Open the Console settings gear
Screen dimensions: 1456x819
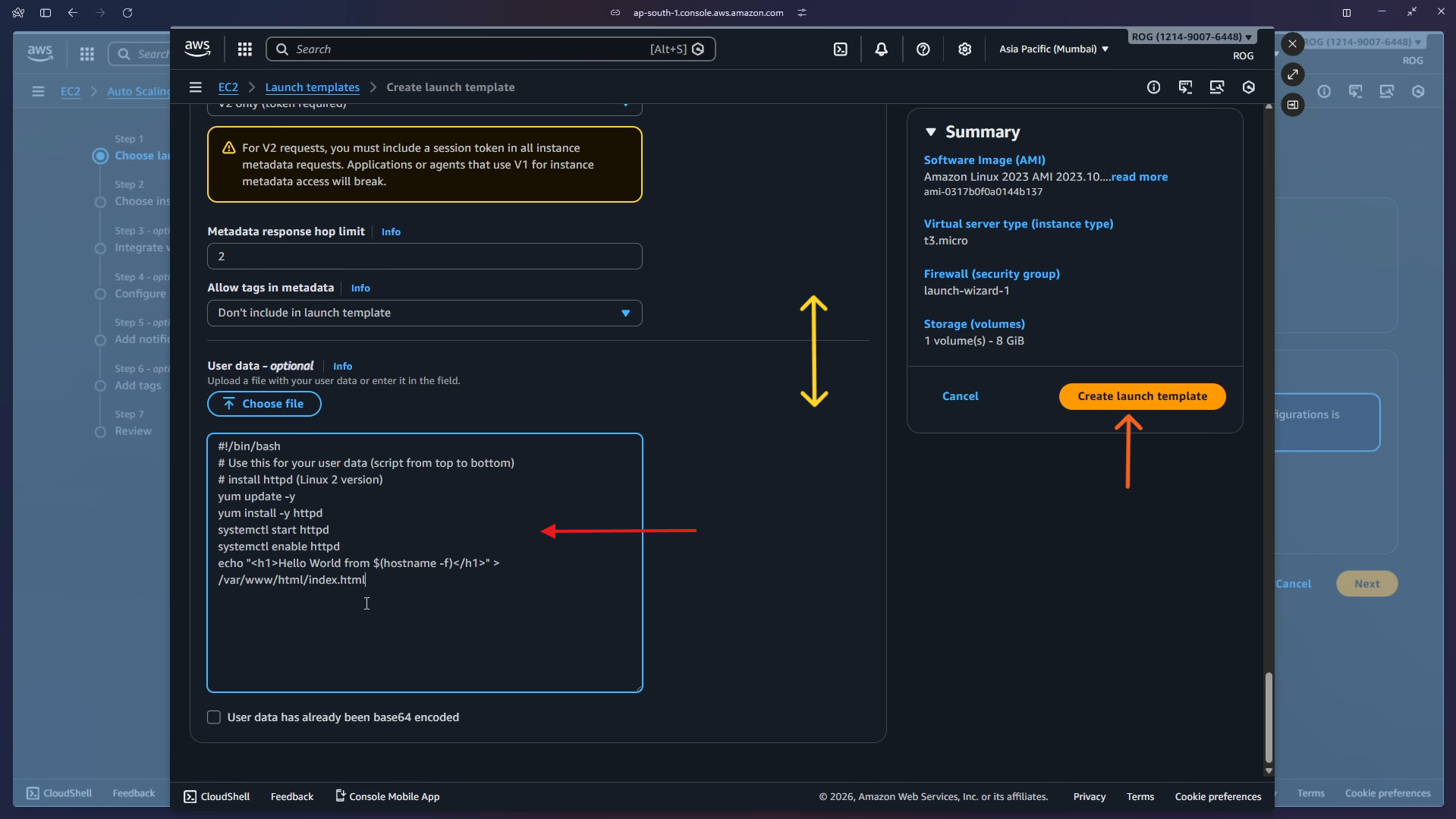(964, 49)
